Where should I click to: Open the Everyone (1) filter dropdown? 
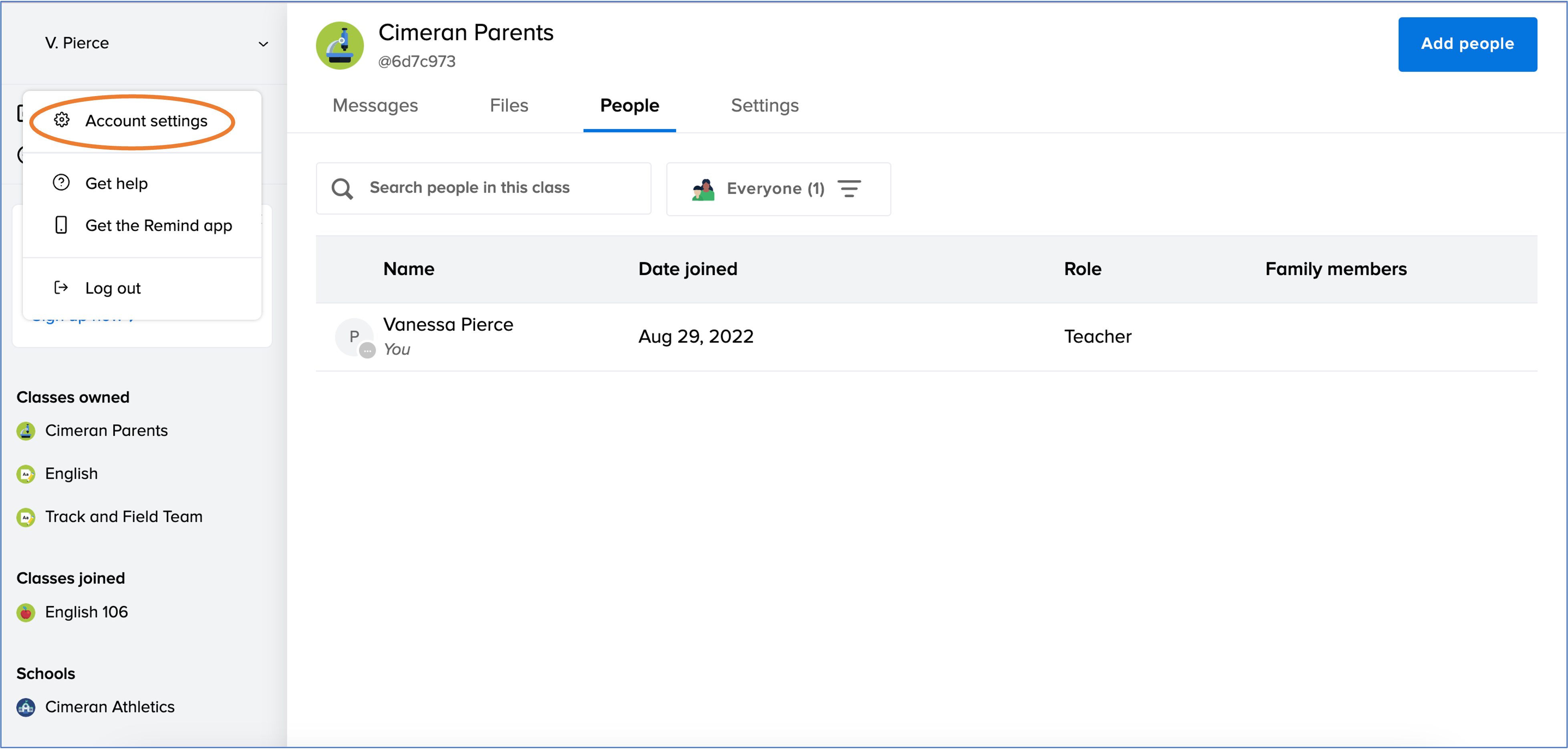778,189
